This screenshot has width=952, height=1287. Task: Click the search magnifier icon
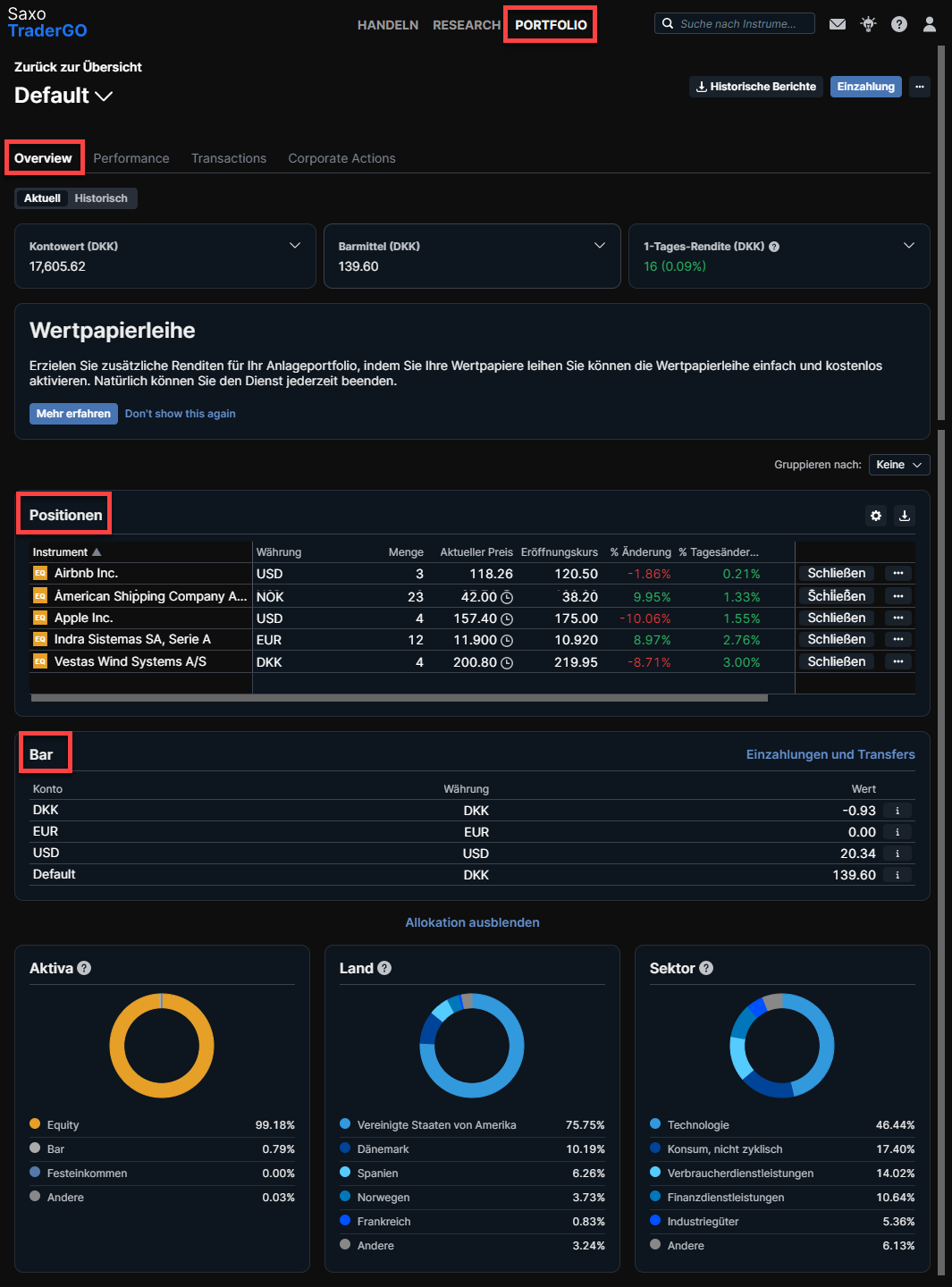point(668,23)
